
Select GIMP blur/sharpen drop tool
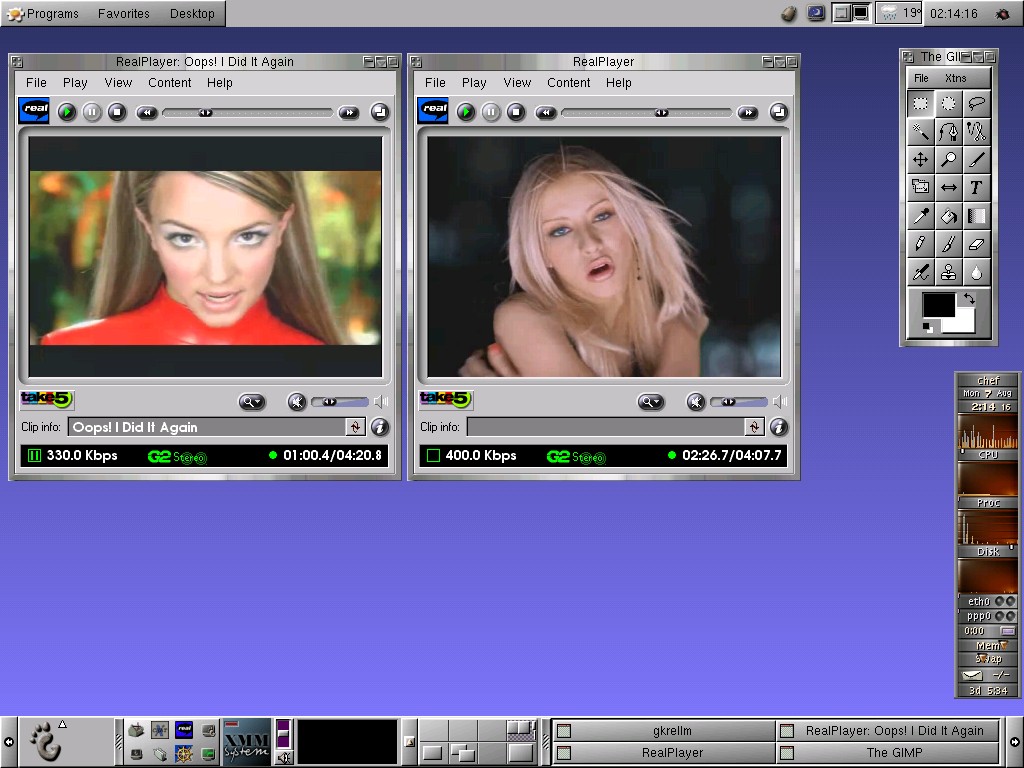tap(976, 272)
